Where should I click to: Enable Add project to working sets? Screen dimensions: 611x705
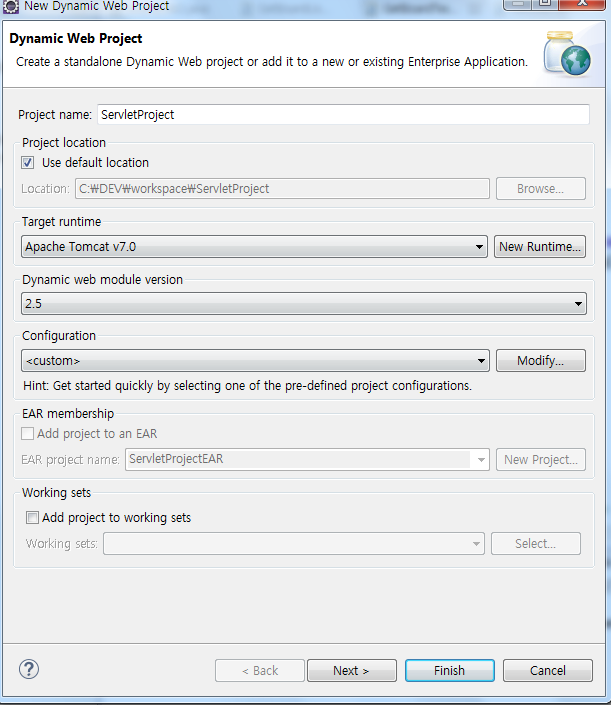point(32,518)
